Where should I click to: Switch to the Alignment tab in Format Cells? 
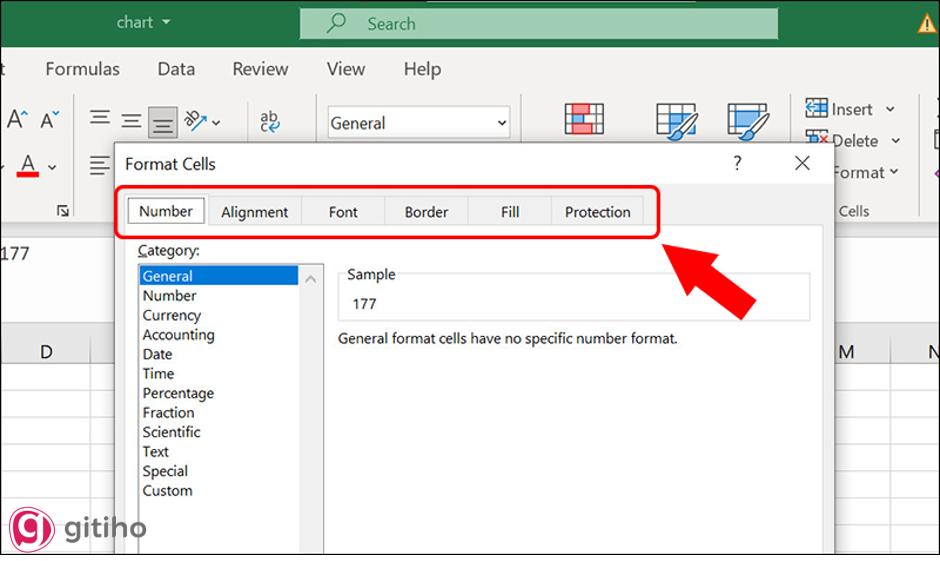pyautogui.click(x=255, y=212)
